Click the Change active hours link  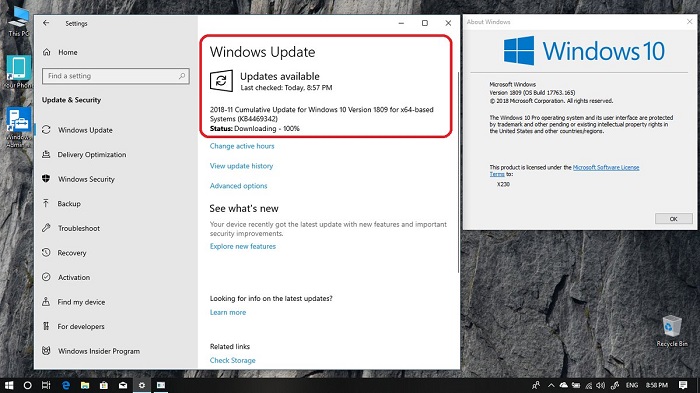pyautogui.click(x=242, y=146)
